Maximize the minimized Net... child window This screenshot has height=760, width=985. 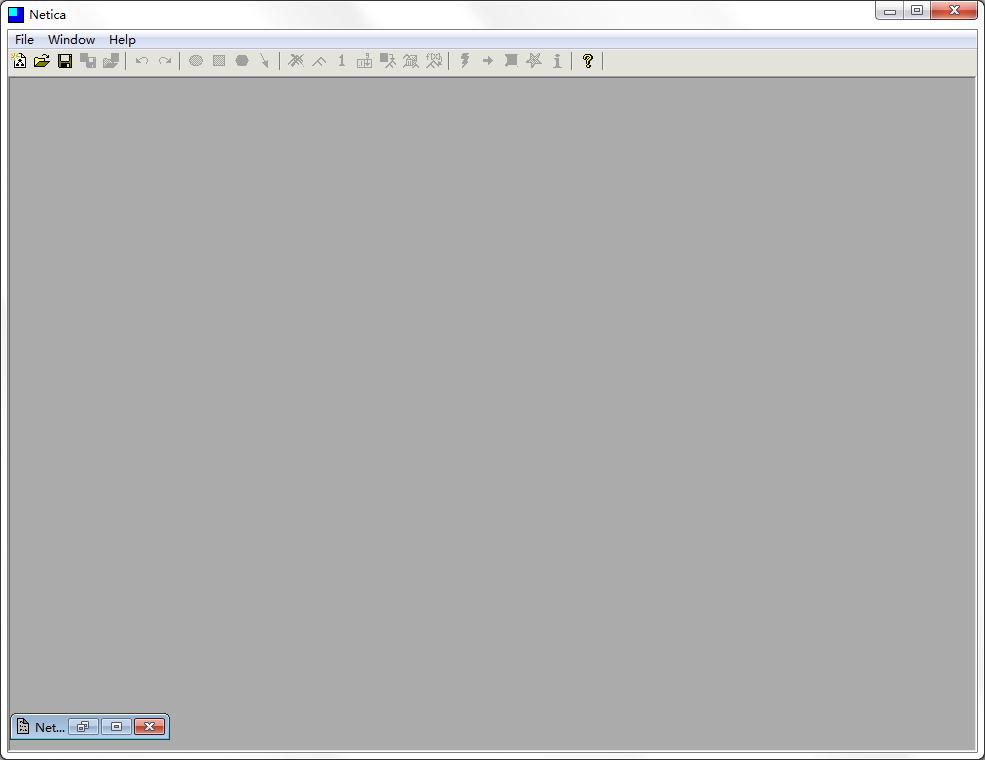[x=116, y=727]
